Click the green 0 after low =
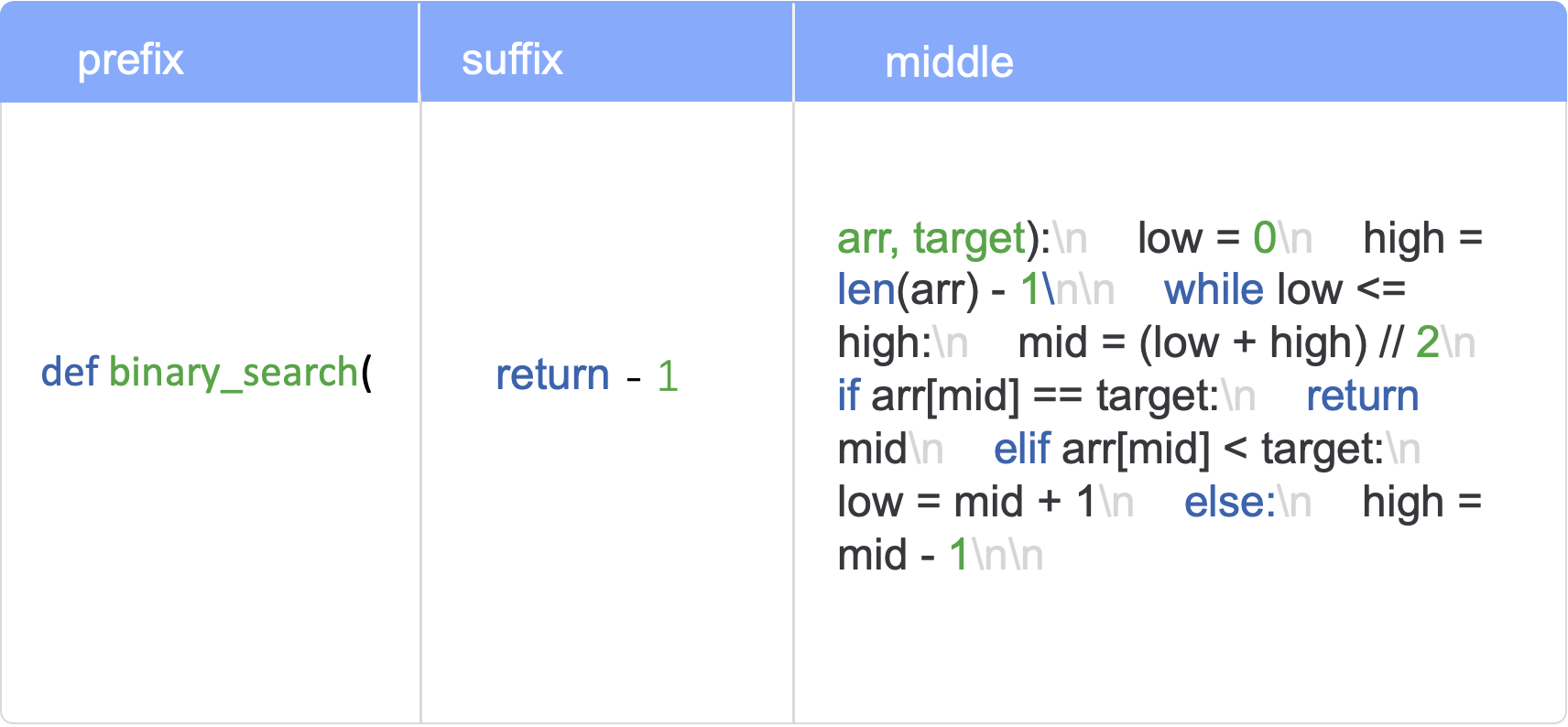The image size is (1568, 727). 1265,239
